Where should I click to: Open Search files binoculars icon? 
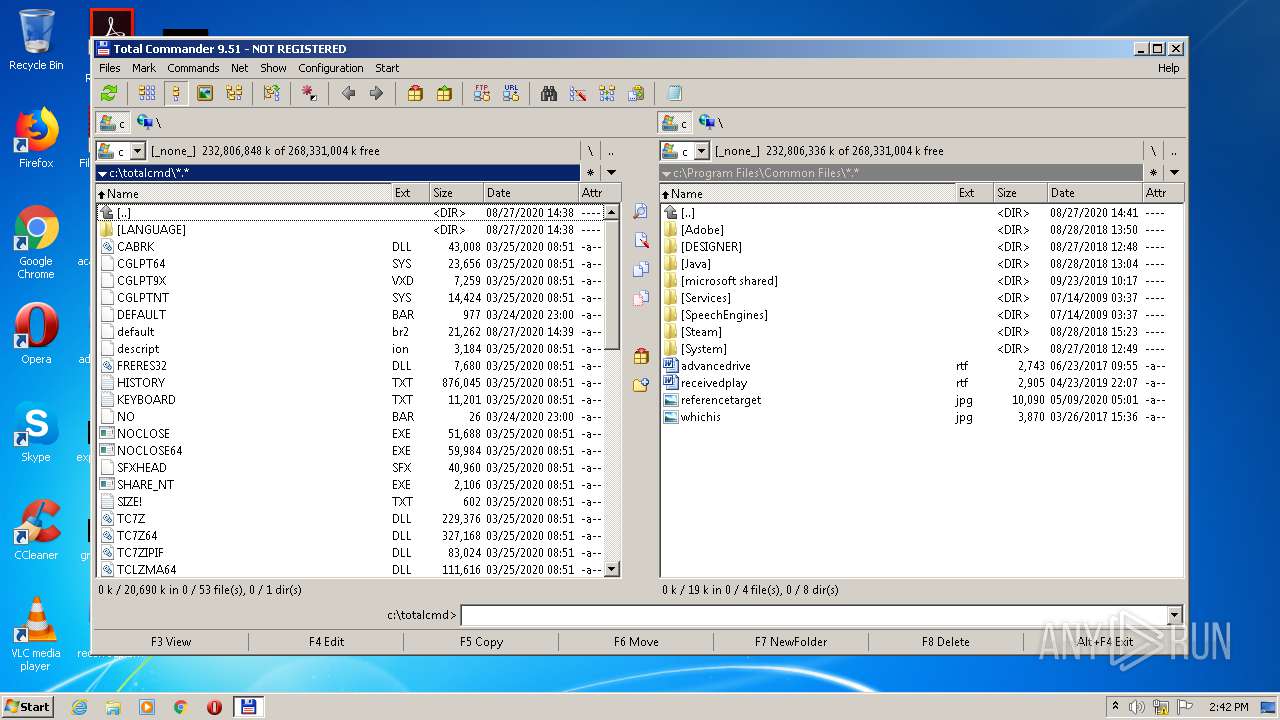pos(549,93)
